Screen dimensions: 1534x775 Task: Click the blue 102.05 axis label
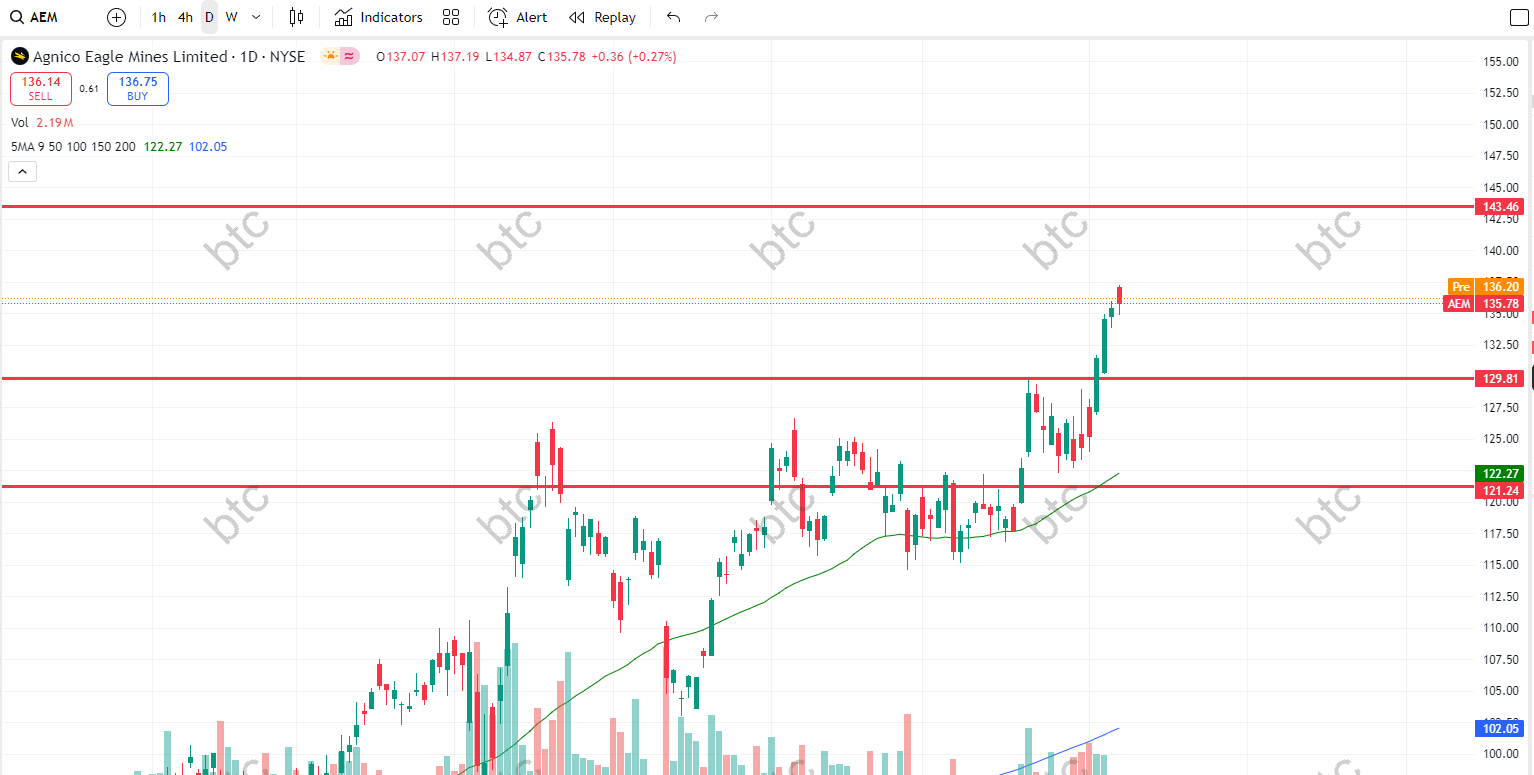(x=1500, y=729)
